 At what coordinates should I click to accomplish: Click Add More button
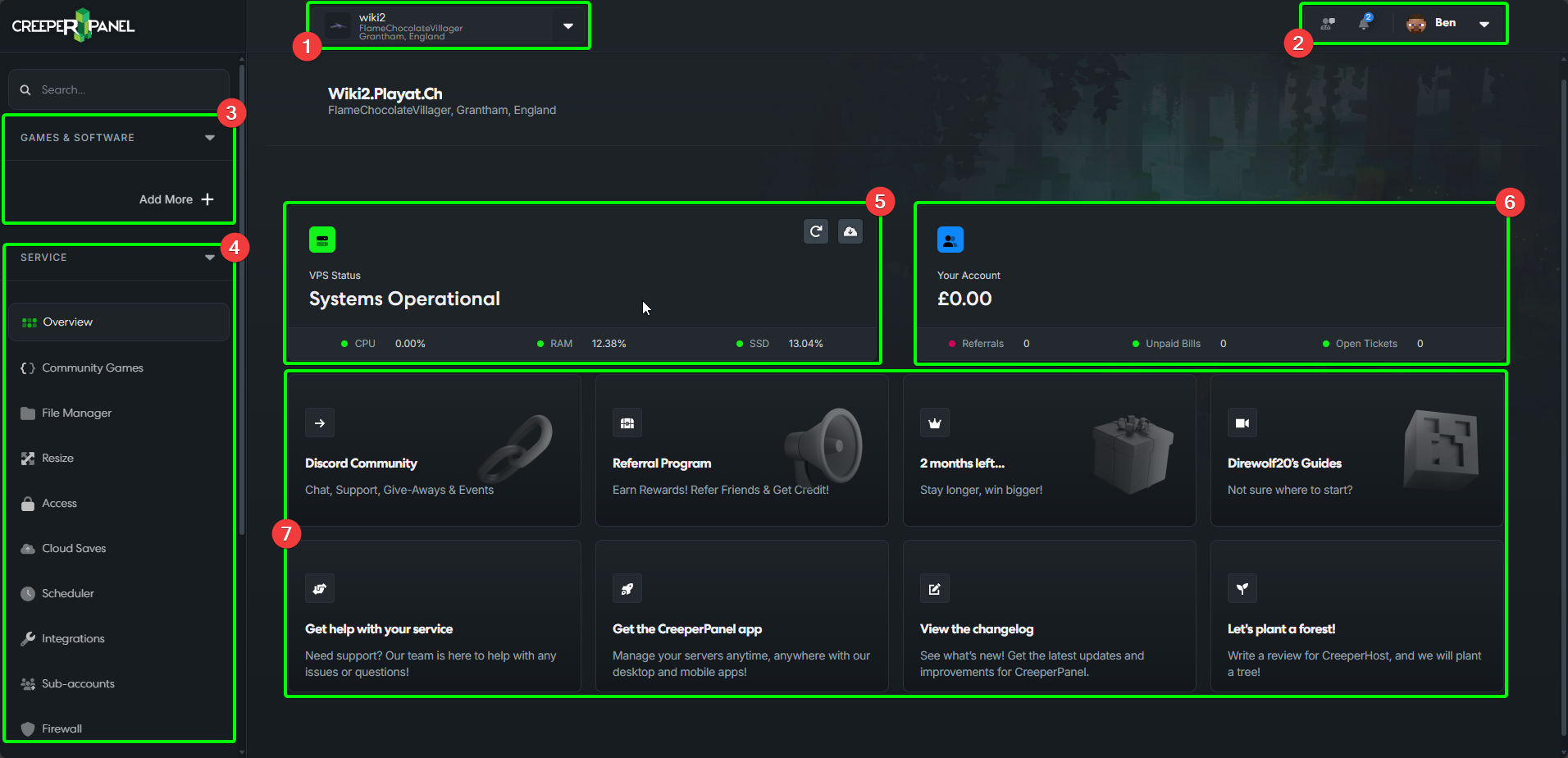pyautogui.click(x=176, y=199)
